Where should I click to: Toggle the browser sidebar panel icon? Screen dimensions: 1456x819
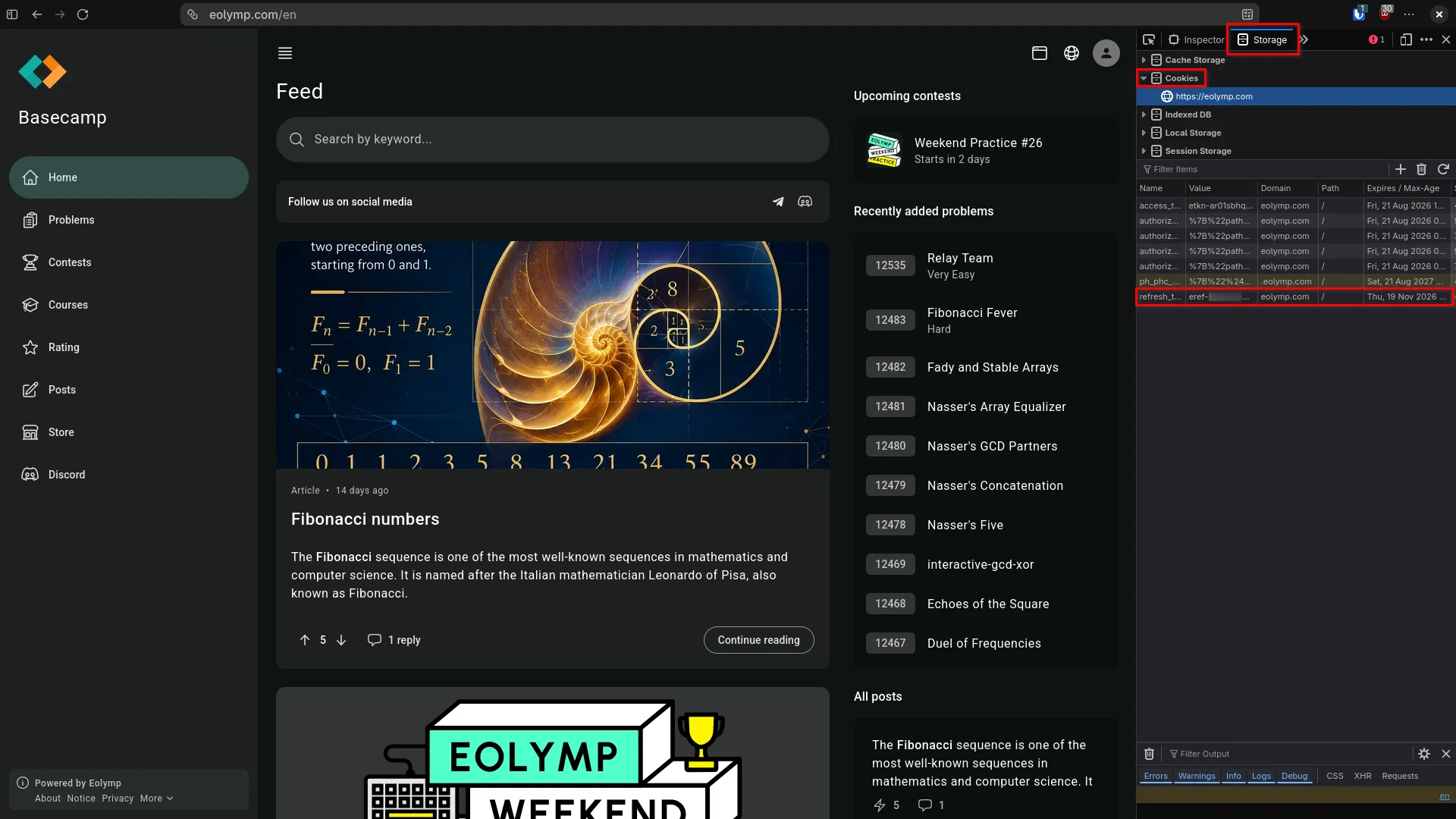(12, 14)
